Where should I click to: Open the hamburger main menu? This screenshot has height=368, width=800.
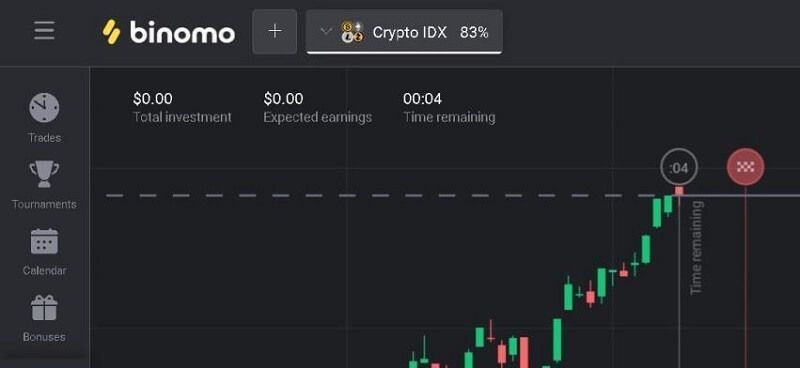(44, 31)
